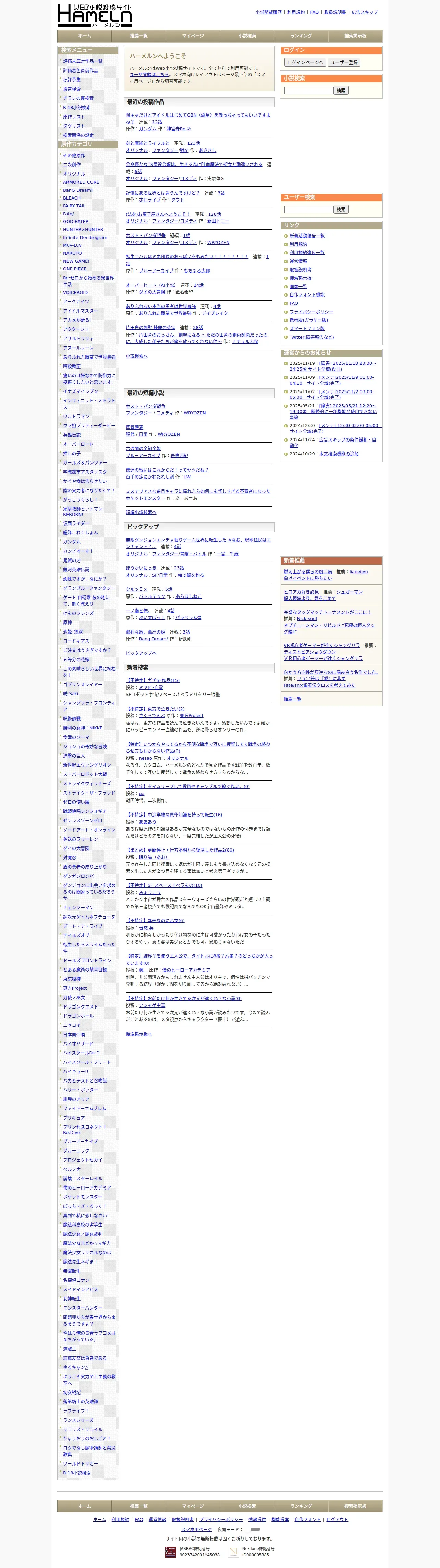Open 推薦一覧 tab in header navigation bar

pyautogui.click(x=139, y=36)
